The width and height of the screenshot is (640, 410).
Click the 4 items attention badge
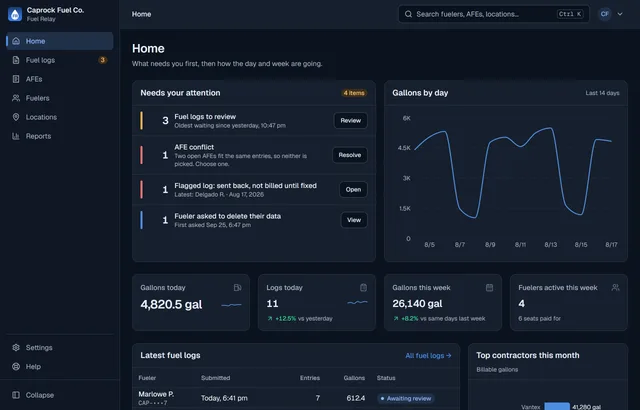pos(354,93)
